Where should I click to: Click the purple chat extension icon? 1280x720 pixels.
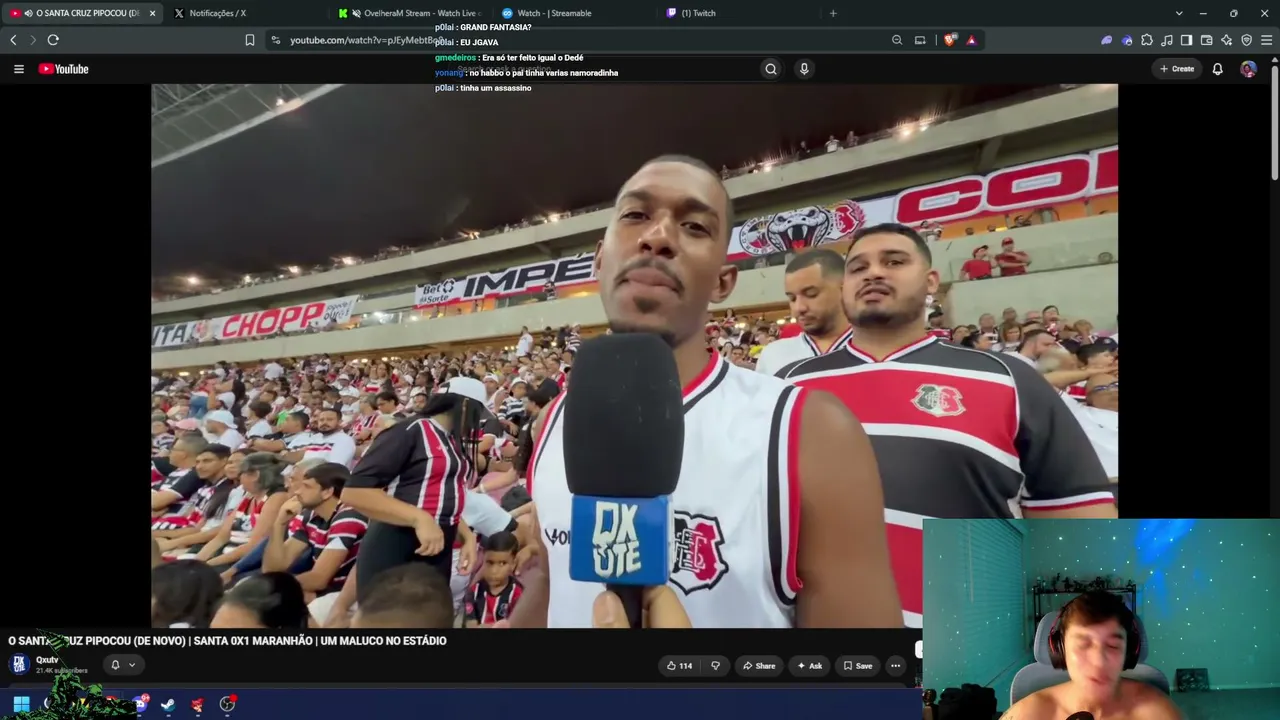pos(1106,40)
